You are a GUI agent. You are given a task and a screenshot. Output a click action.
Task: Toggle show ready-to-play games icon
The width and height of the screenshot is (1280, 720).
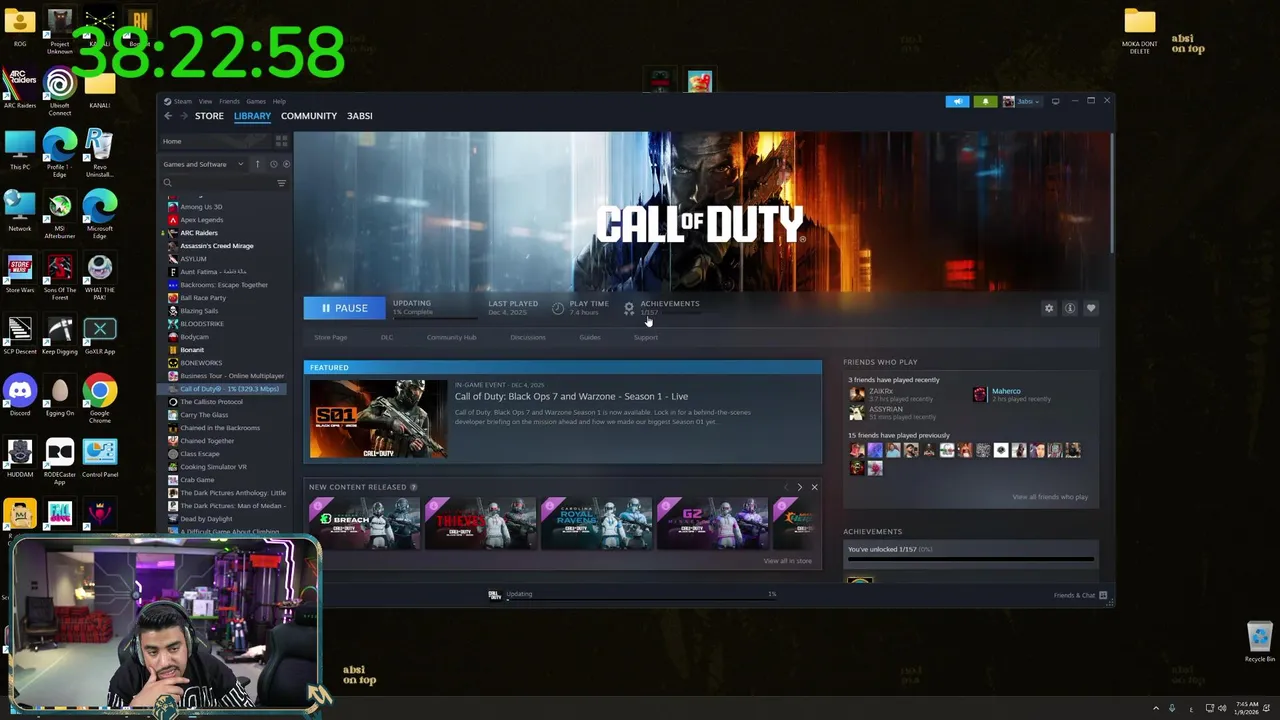click(286, 164)
